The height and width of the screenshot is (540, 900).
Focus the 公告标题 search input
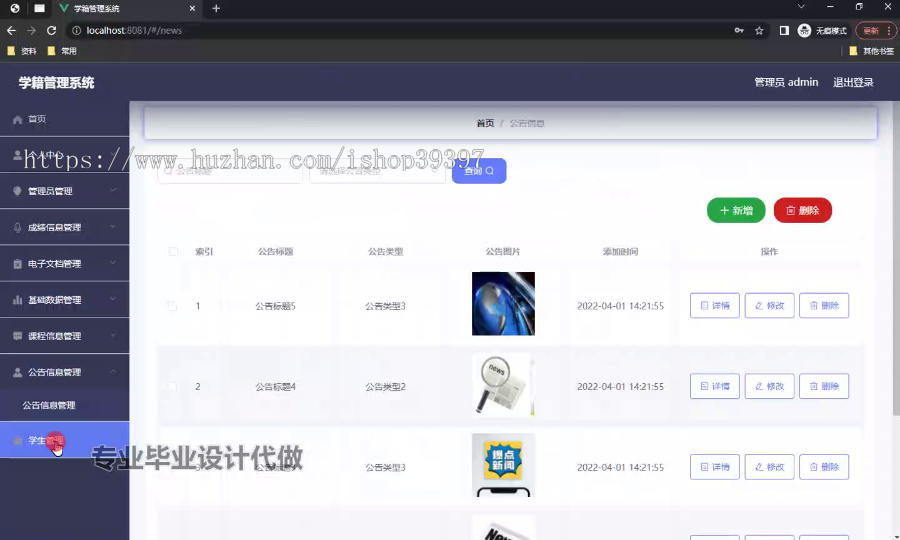pyautogui.click(x=230, y=171)
